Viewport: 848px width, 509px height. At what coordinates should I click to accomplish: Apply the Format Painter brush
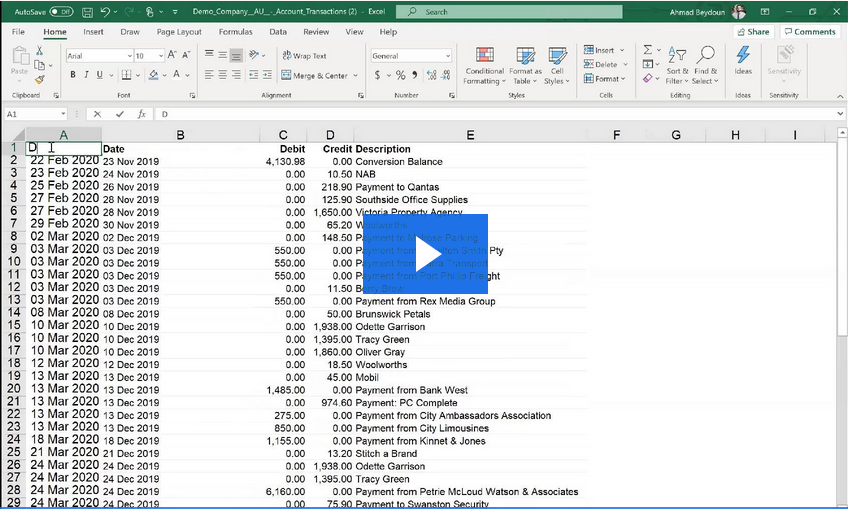pos(39,80)
